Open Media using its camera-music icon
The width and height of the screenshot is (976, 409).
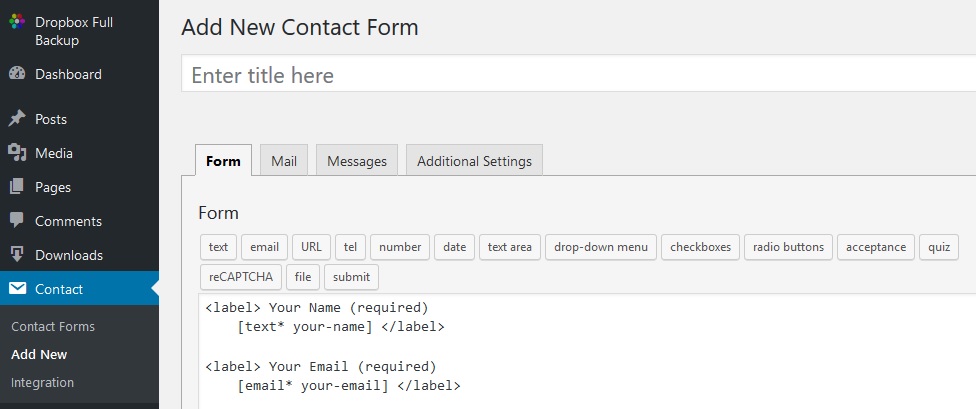tap(17, 153)
